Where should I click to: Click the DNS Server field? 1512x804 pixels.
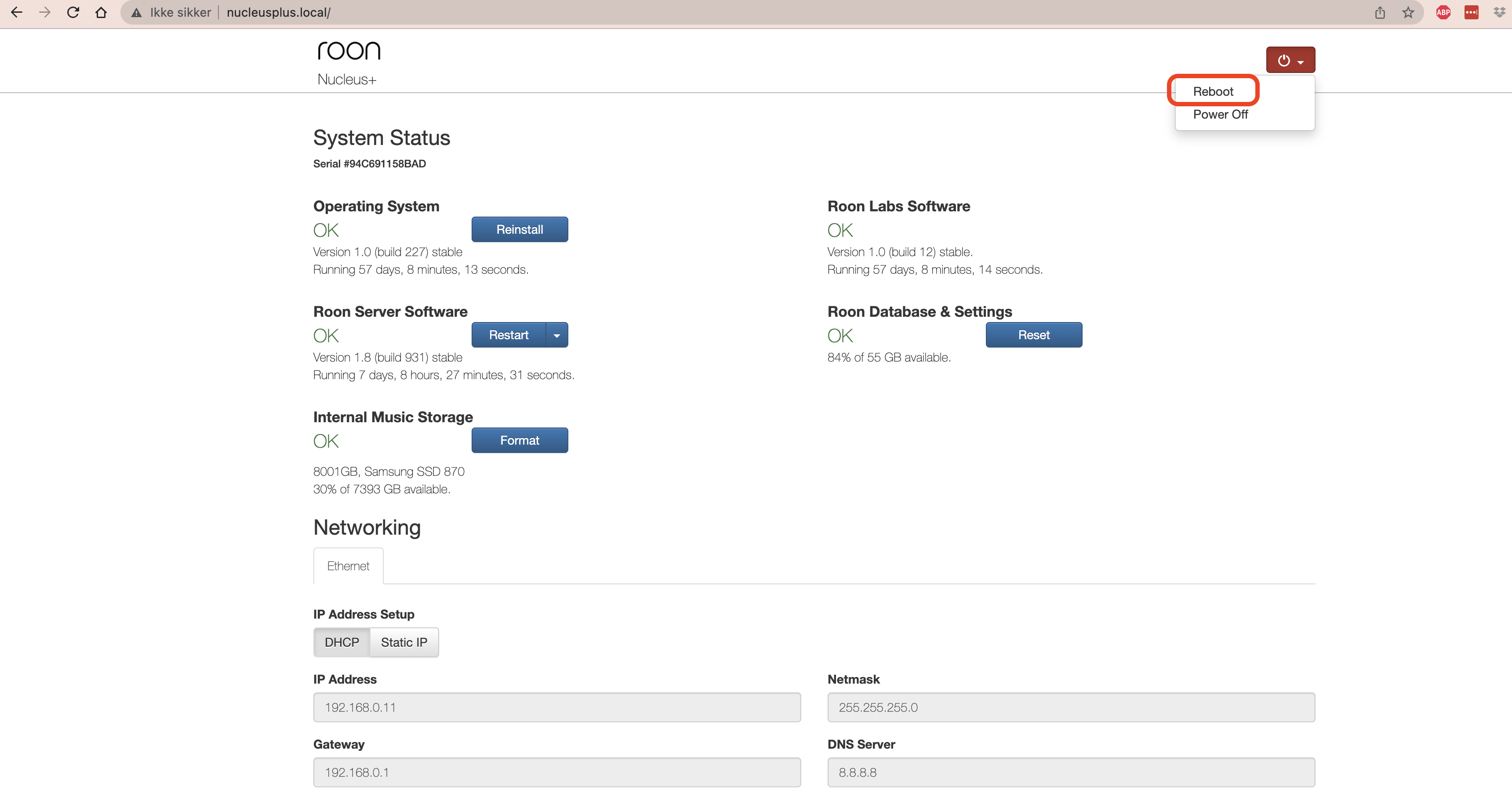(x=1071, y=772)
